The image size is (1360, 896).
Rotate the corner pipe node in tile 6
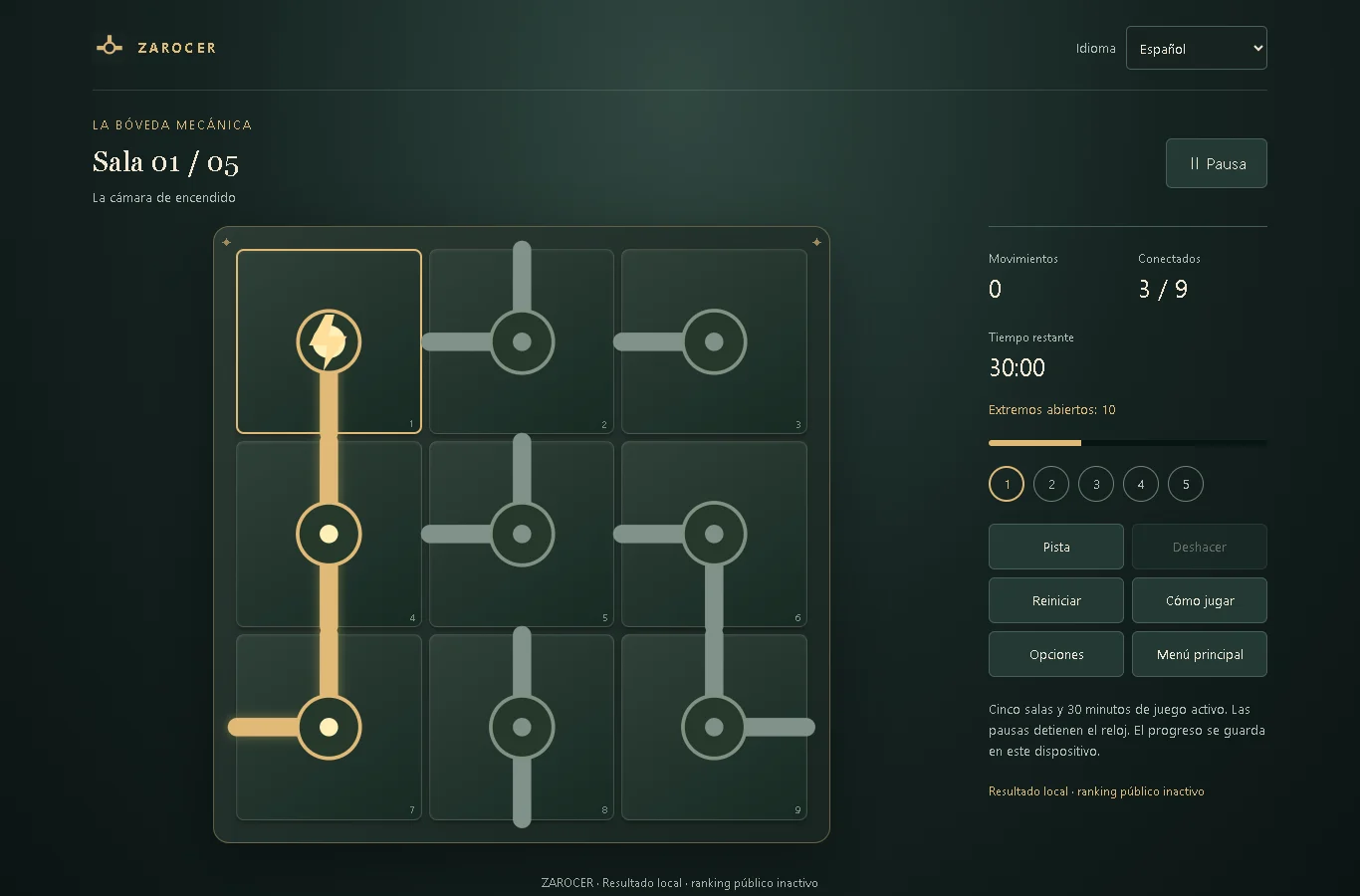point(714,534)
